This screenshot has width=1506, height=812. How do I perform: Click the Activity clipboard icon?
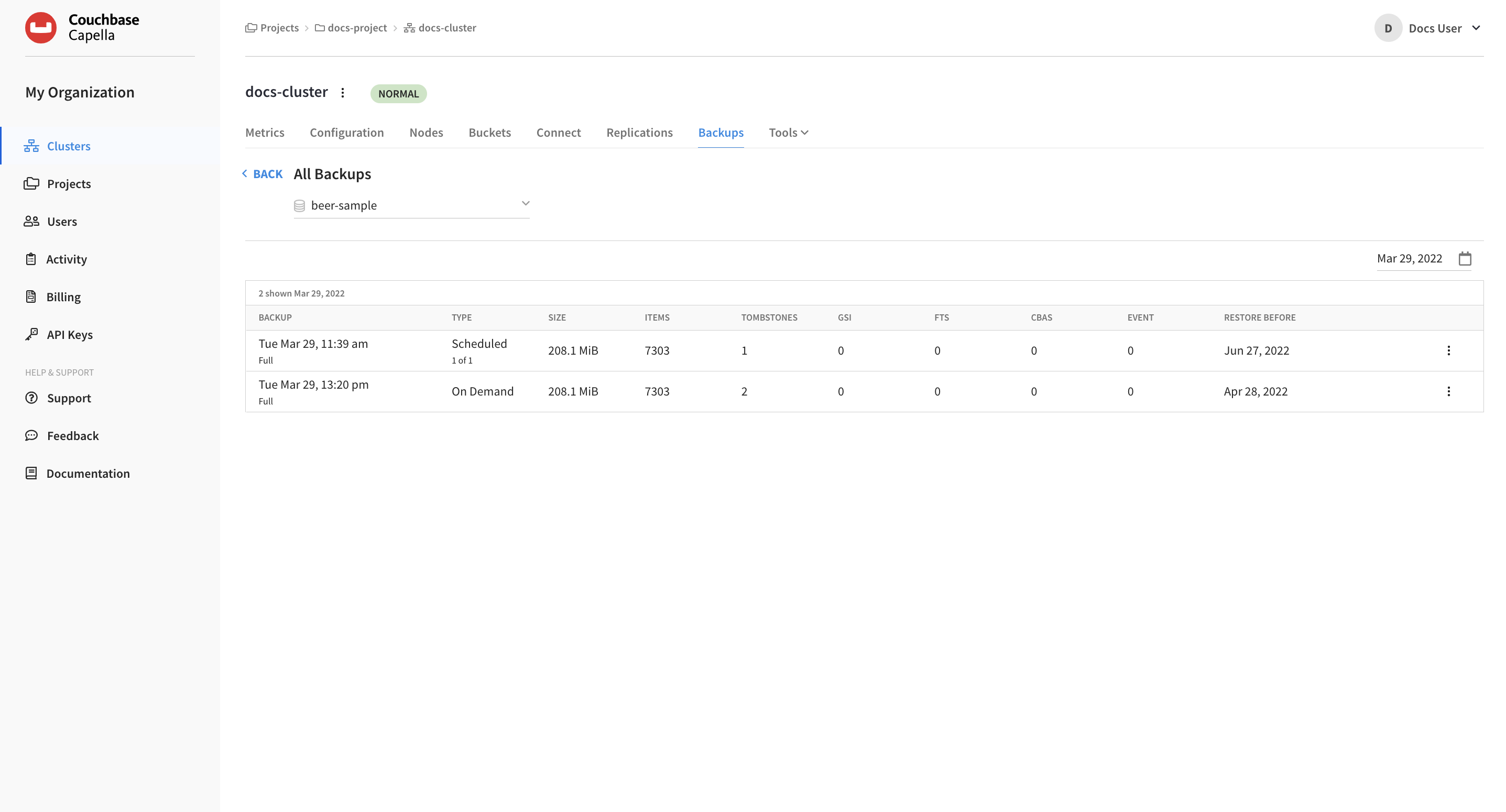31,259
